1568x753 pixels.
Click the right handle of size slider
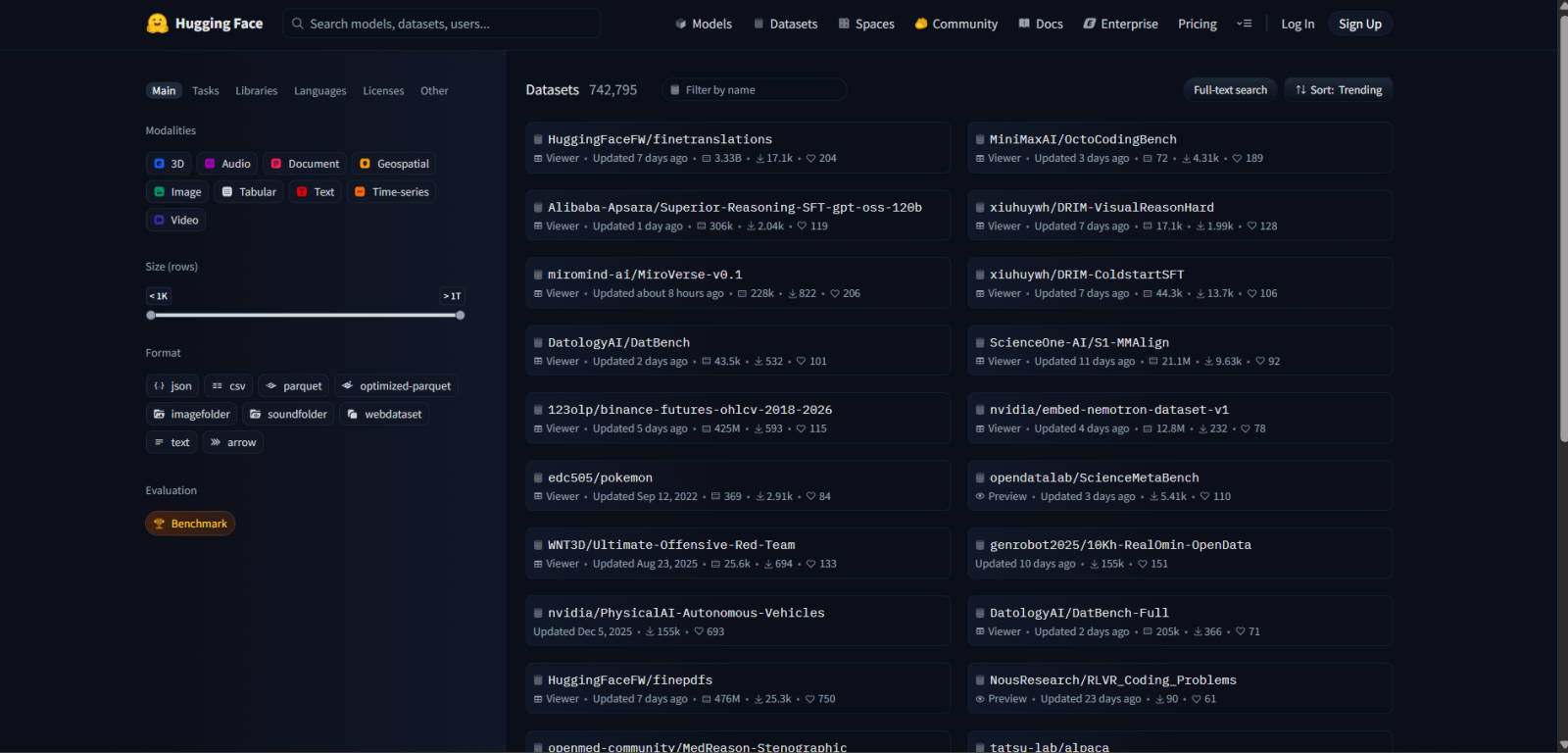pos(461,316)
